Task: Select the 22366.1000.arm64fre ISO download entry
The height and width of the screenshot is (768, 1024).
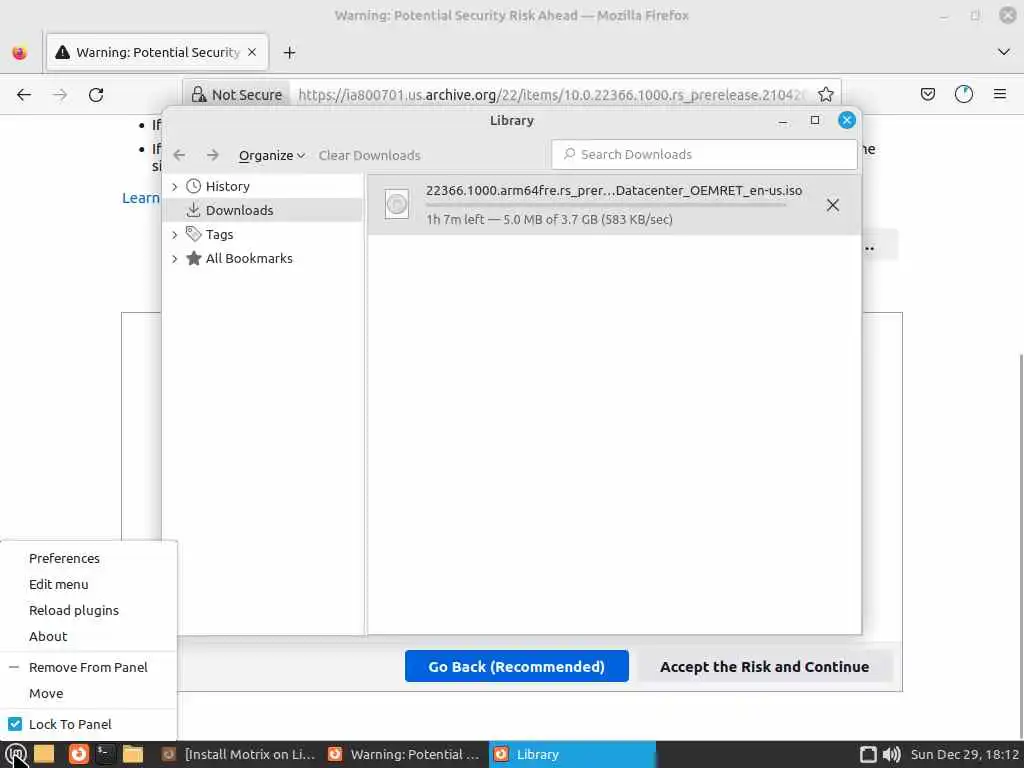Action: [614, 204]
